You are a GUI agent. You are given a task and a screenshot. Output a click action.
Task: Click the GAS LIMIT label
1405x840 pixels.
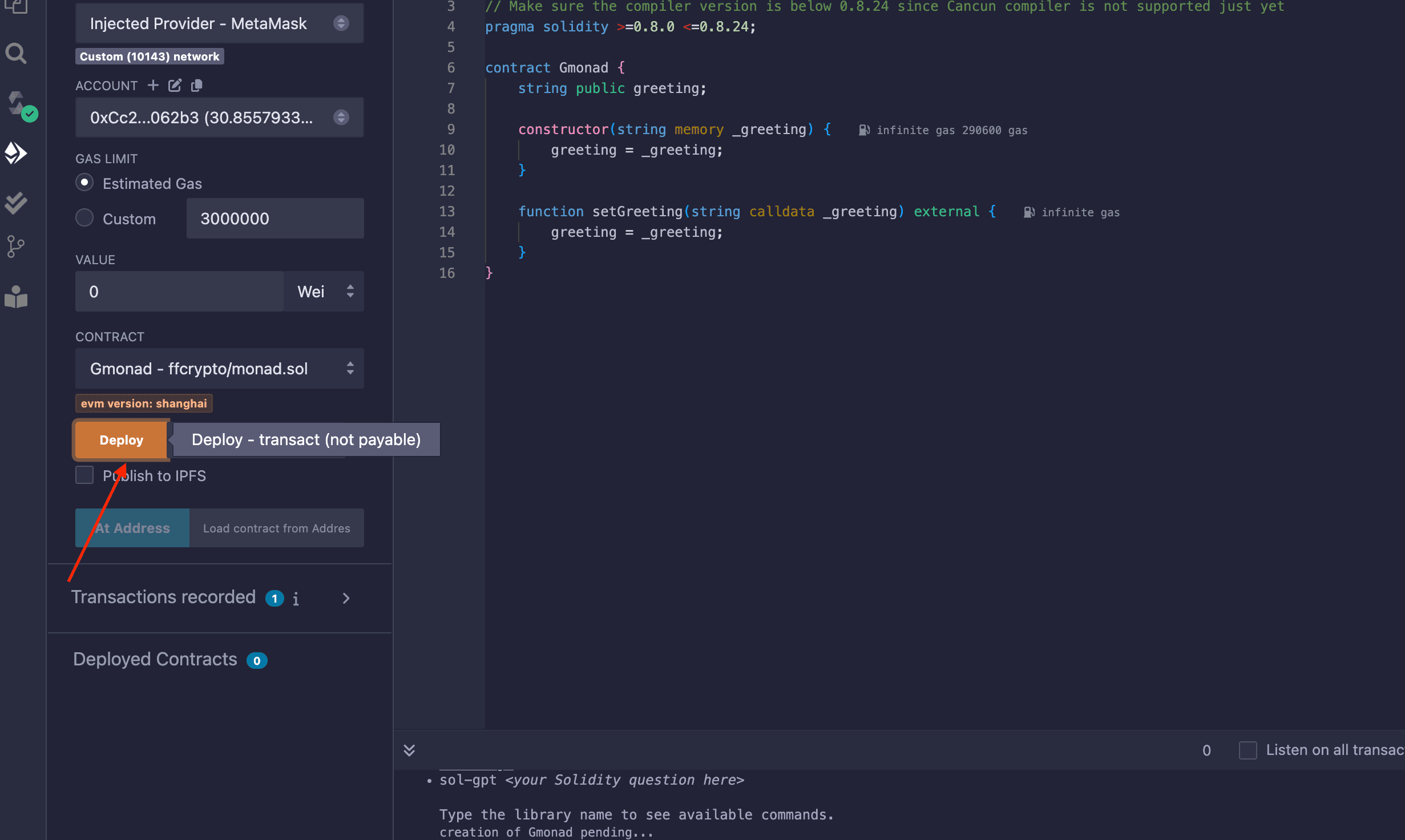(106, 159)
